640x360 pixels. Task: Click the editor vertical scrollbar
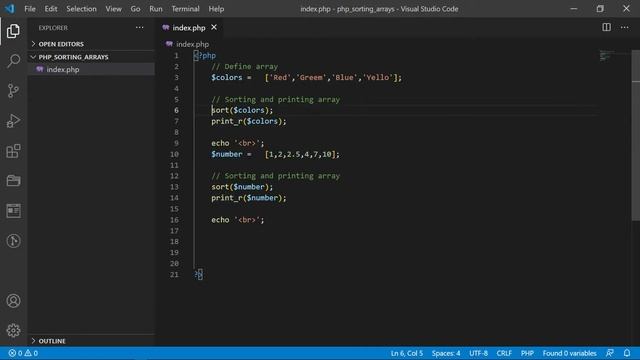coord(636,136)
